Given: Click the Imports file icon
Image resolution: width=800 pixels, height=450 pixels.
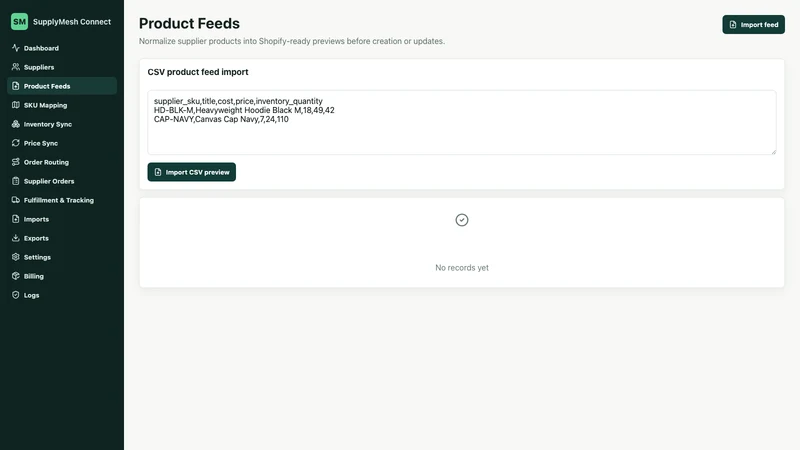Looking at the screenshot, I should click(x=16, y=219).
